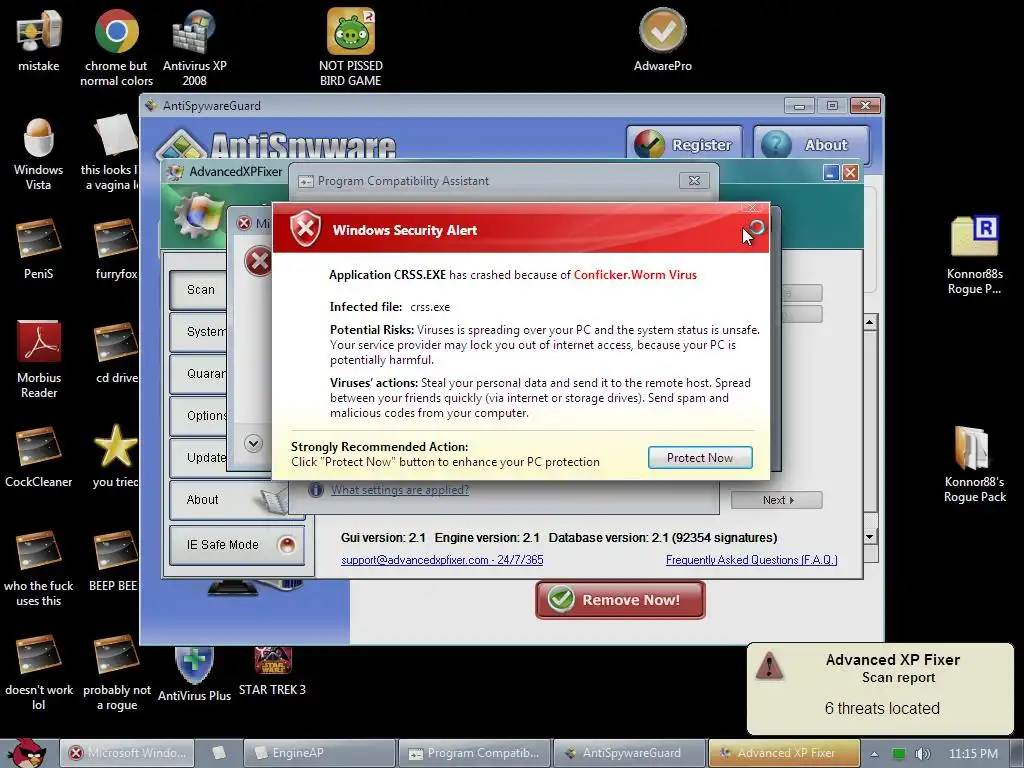This screenshot has width=1024, height=768.
Task: Show hidden tray icons arrow
Action: [874, 754]
